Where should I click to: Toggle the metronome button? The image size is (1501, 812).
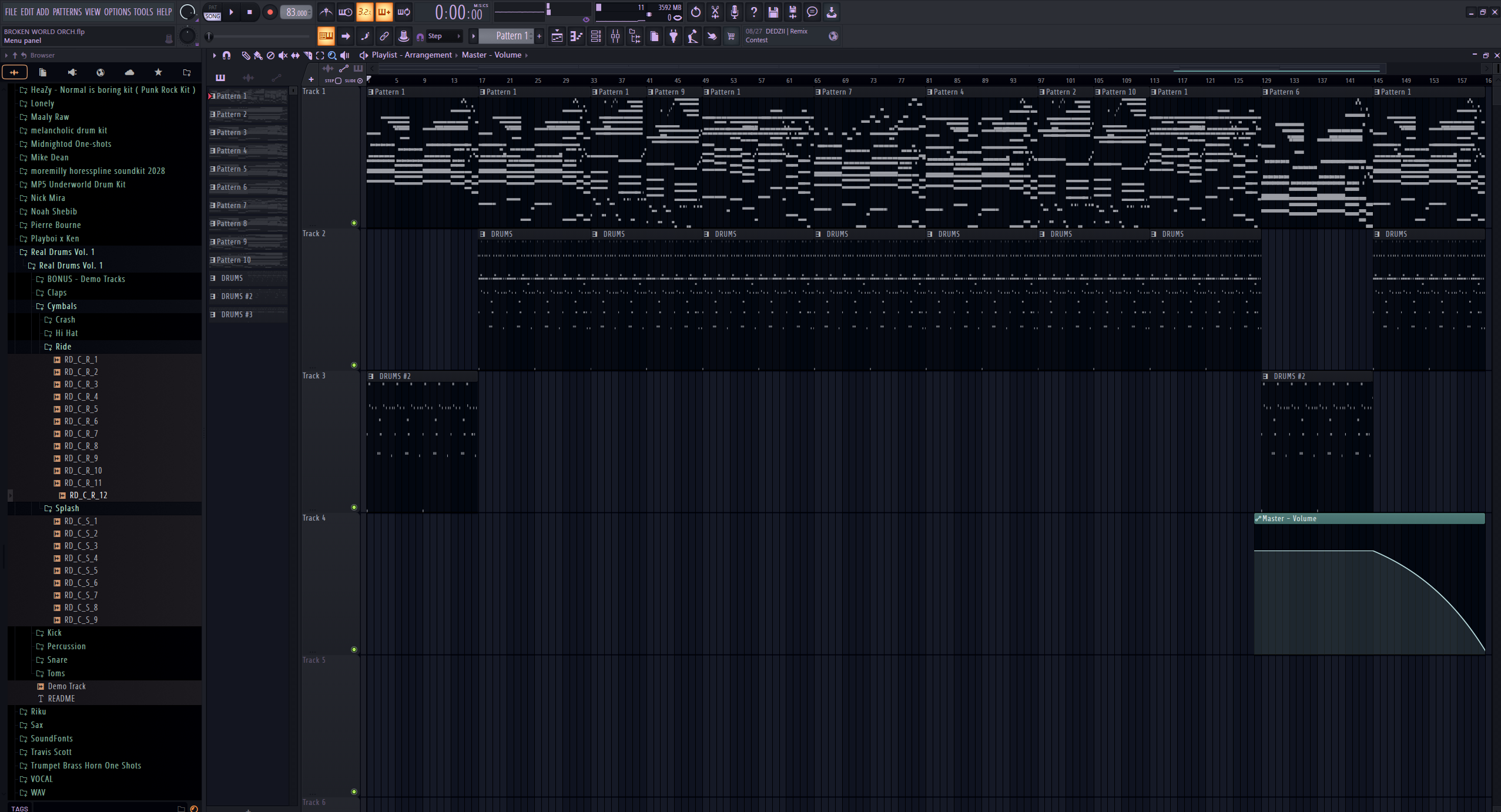[x=326, y=12]
